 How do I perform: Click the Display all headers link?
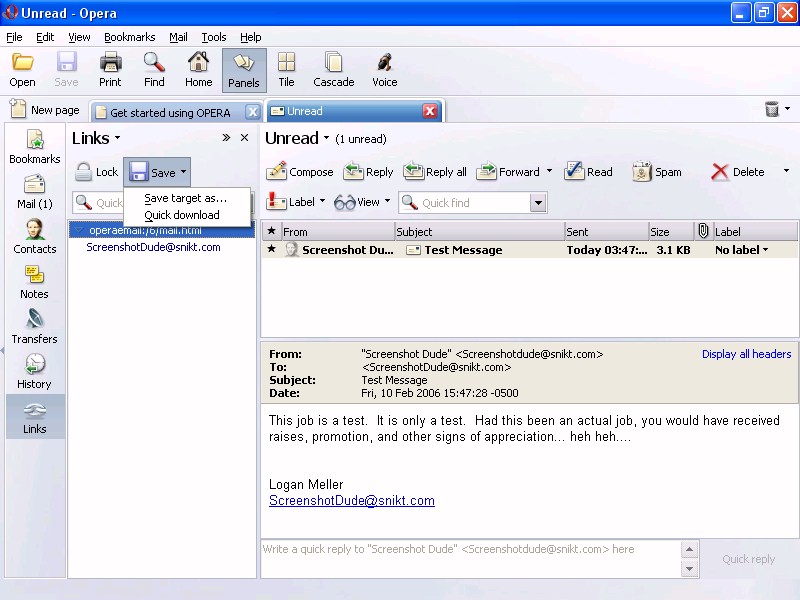tap(746, 354)
